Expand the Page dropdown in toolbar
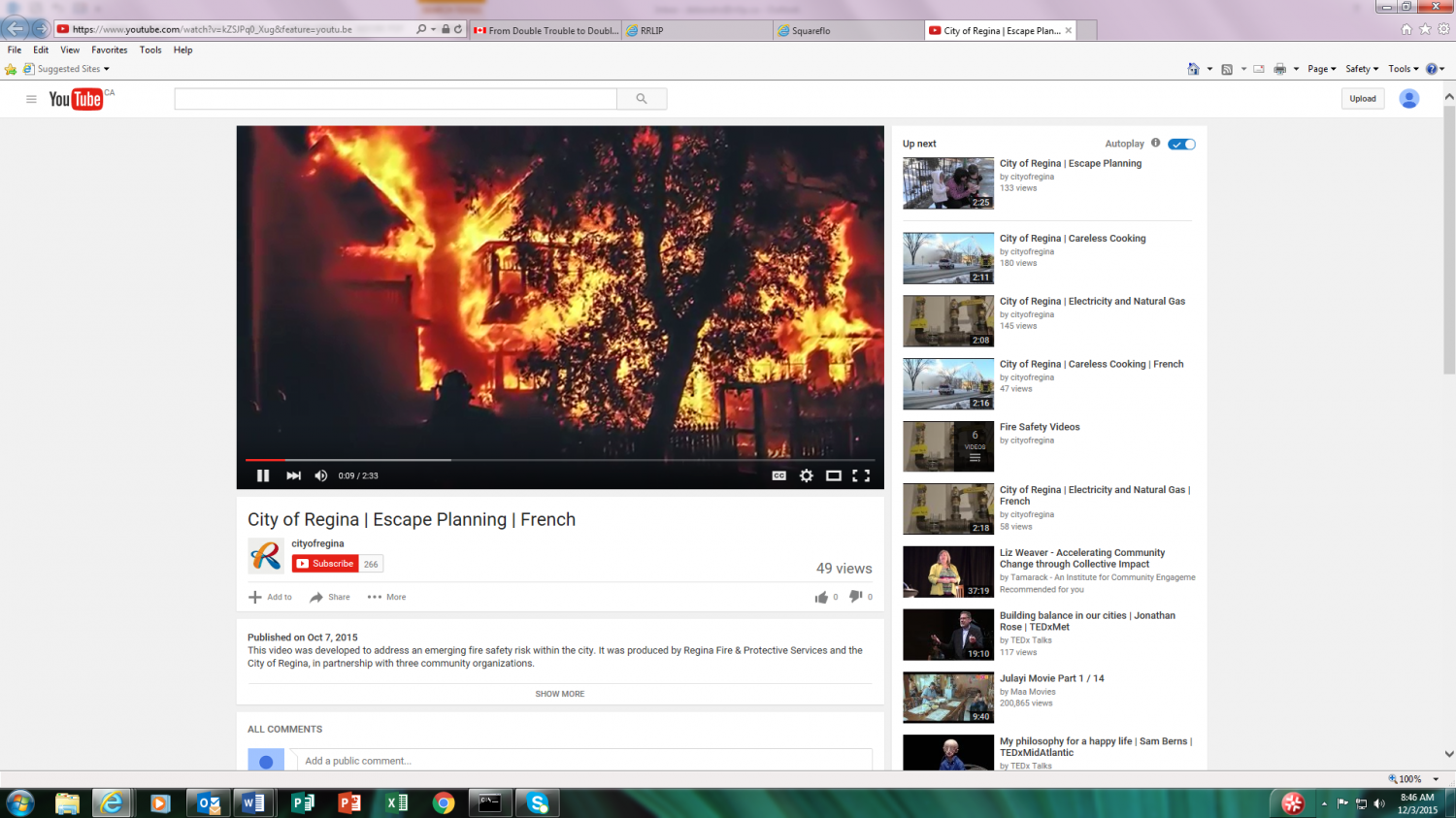The image size is (1456, 818). click(x=1321, y=69)
